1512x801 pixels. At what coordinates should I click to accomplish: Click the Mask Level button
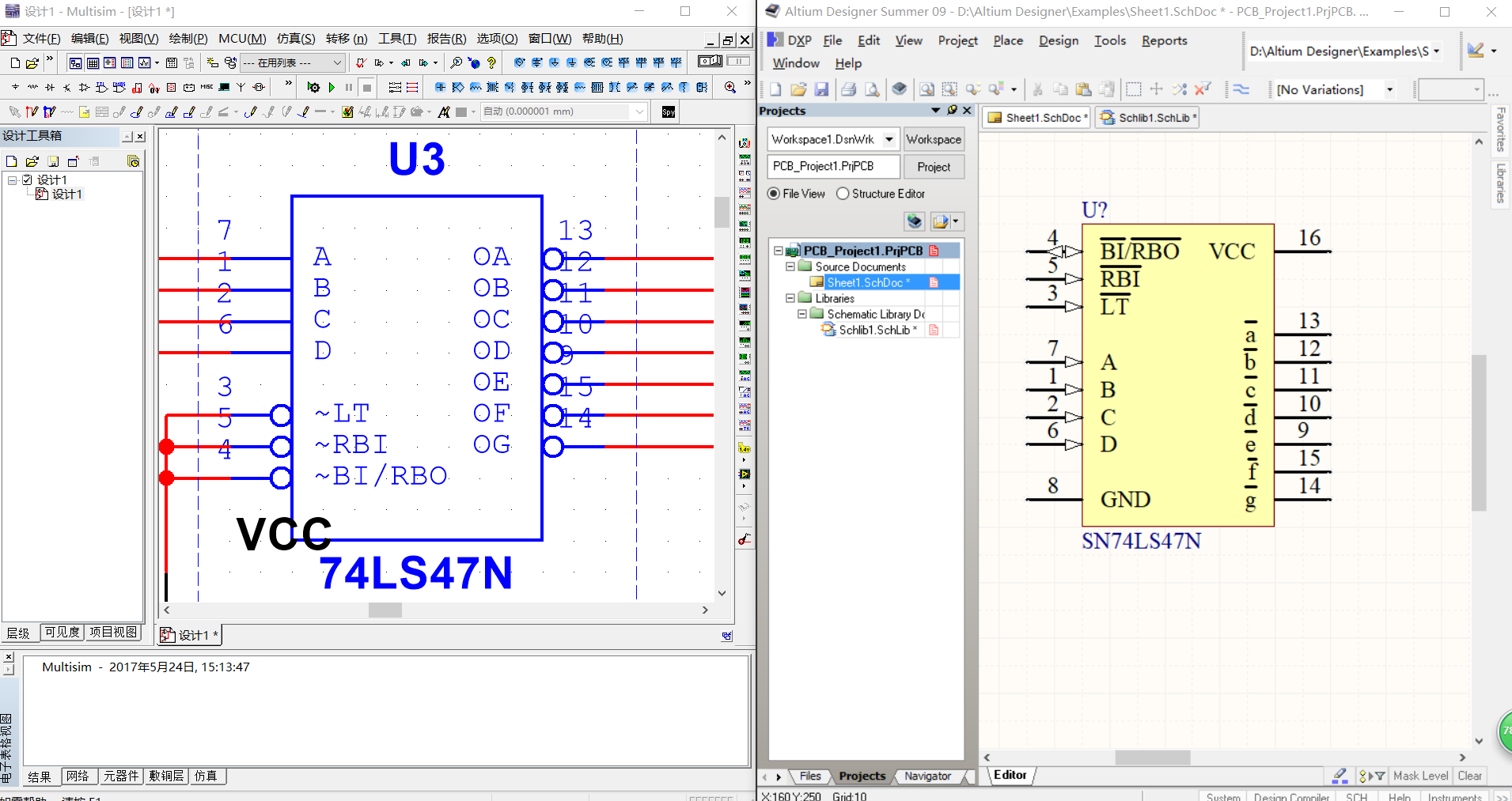coord(1420,776)
